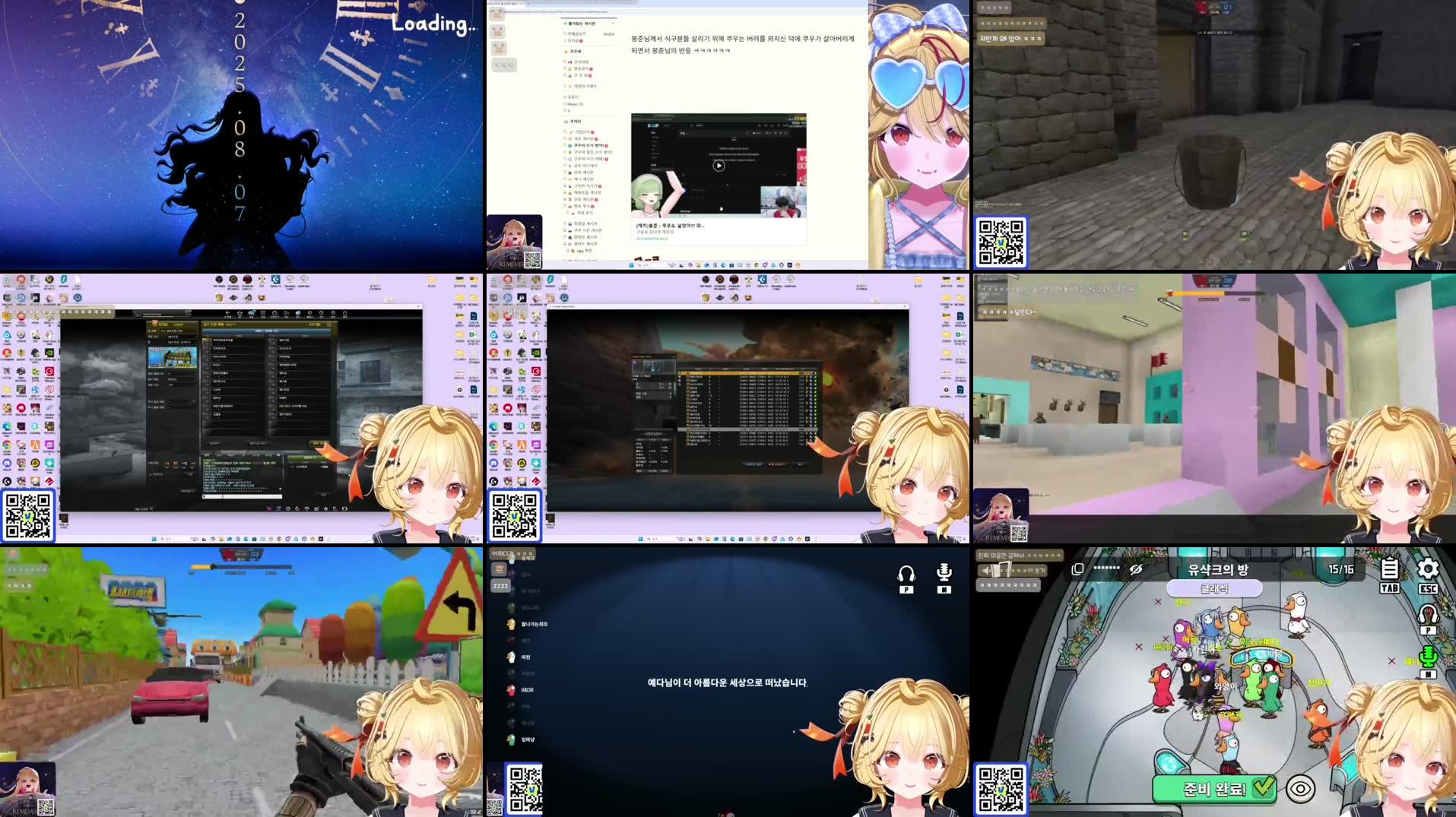Open the settings gear above the ESC label
The image size is (1456, 817).
tap(1428, 568)
